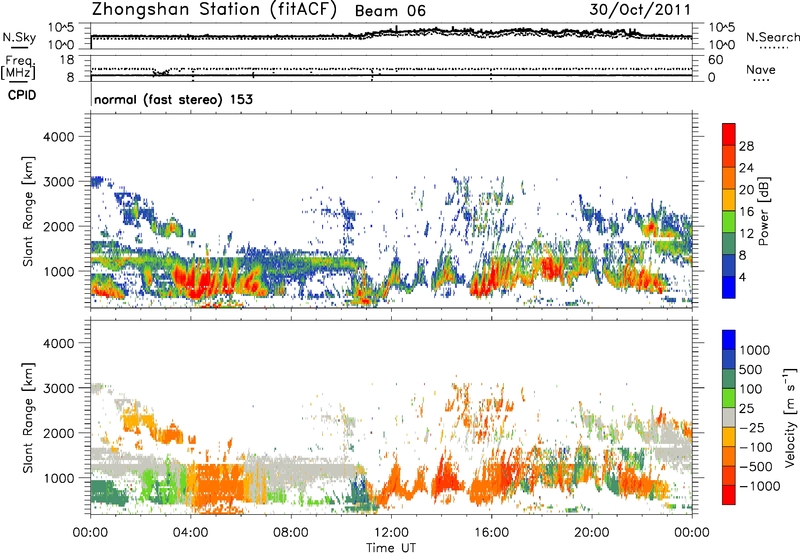This screenshot has height=554, width=800.
Task: Click the 18 tick on the frequency axis
Action: [x=67, y=60]
